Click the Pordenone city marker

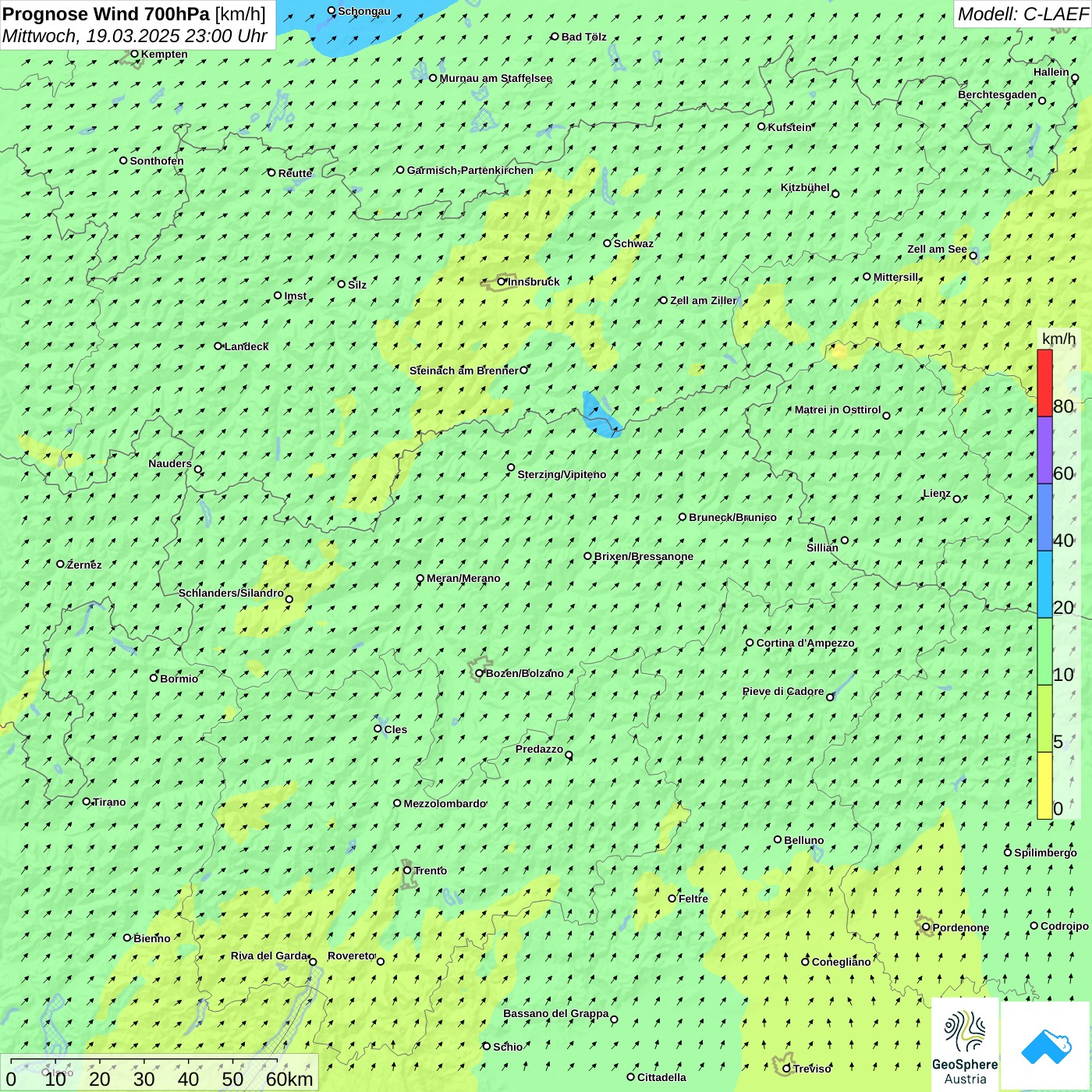coord(926,927)
